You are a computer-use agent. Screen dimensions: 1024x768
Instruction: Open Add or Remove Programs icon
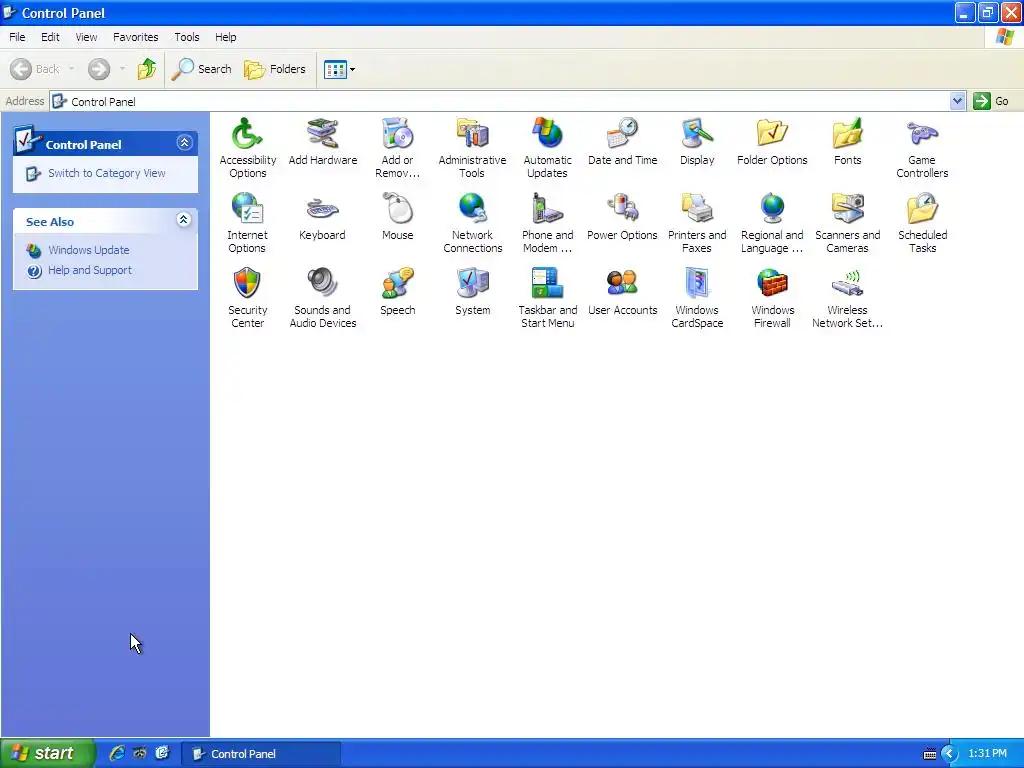coord(397,135)
